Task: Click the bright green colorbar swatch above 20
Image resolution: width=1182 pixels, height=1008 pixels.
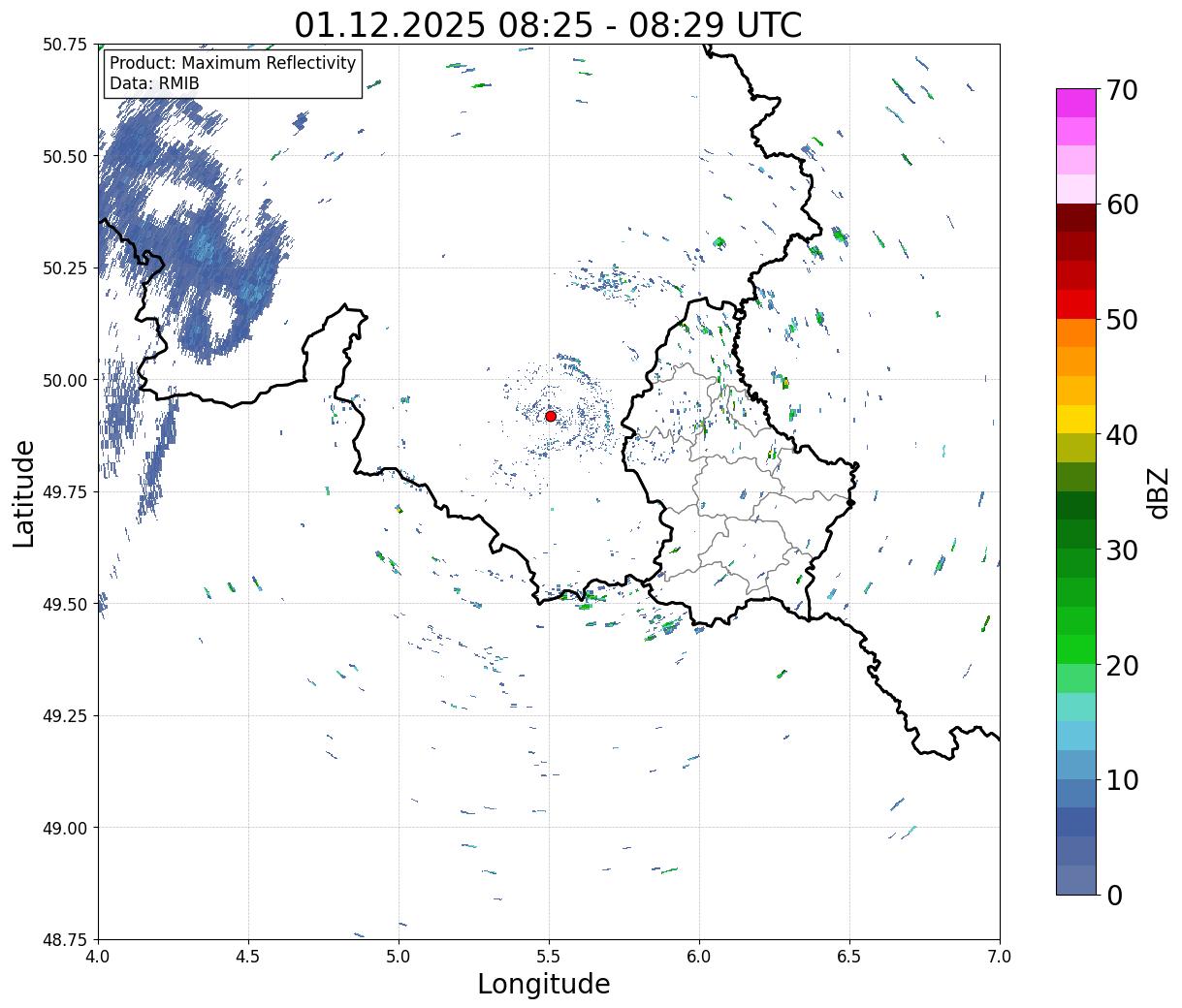Action: click(x=1076, y=649)
